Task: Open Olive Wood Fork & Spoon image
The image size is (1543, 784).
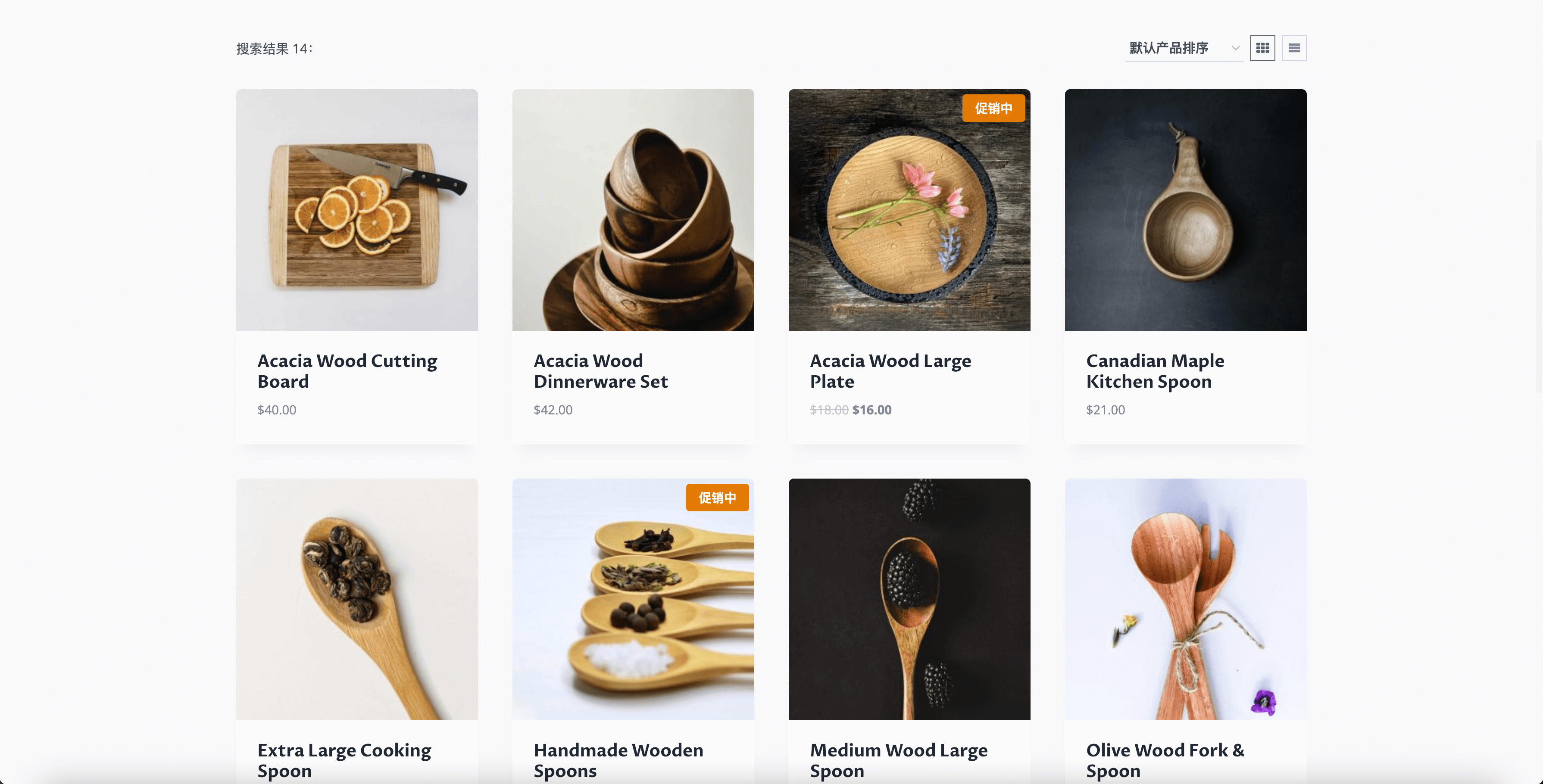Action: pyautogui.click(x=1185, y=599)
